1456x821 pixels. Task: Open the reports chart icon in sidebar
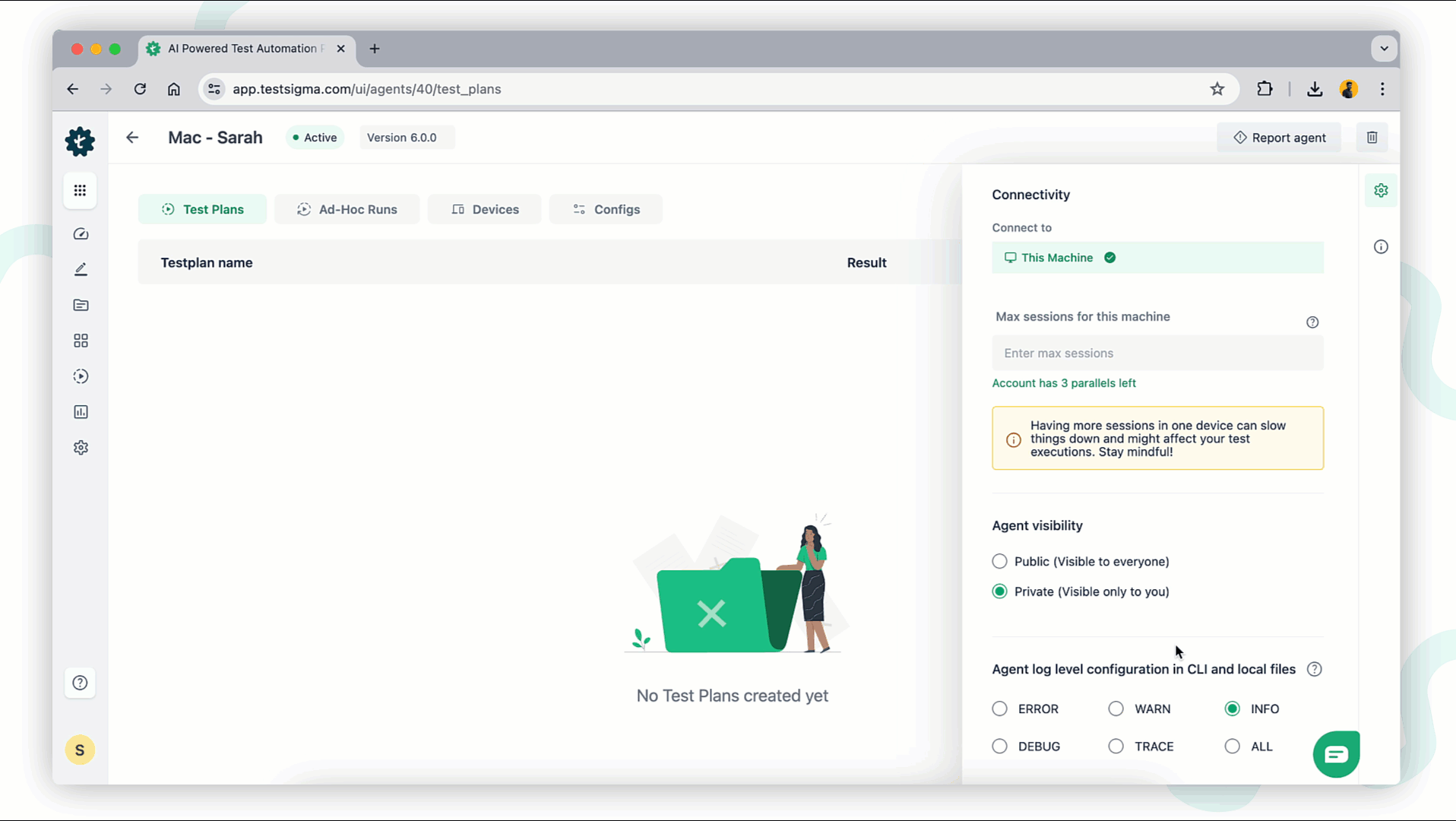(81, 412)
